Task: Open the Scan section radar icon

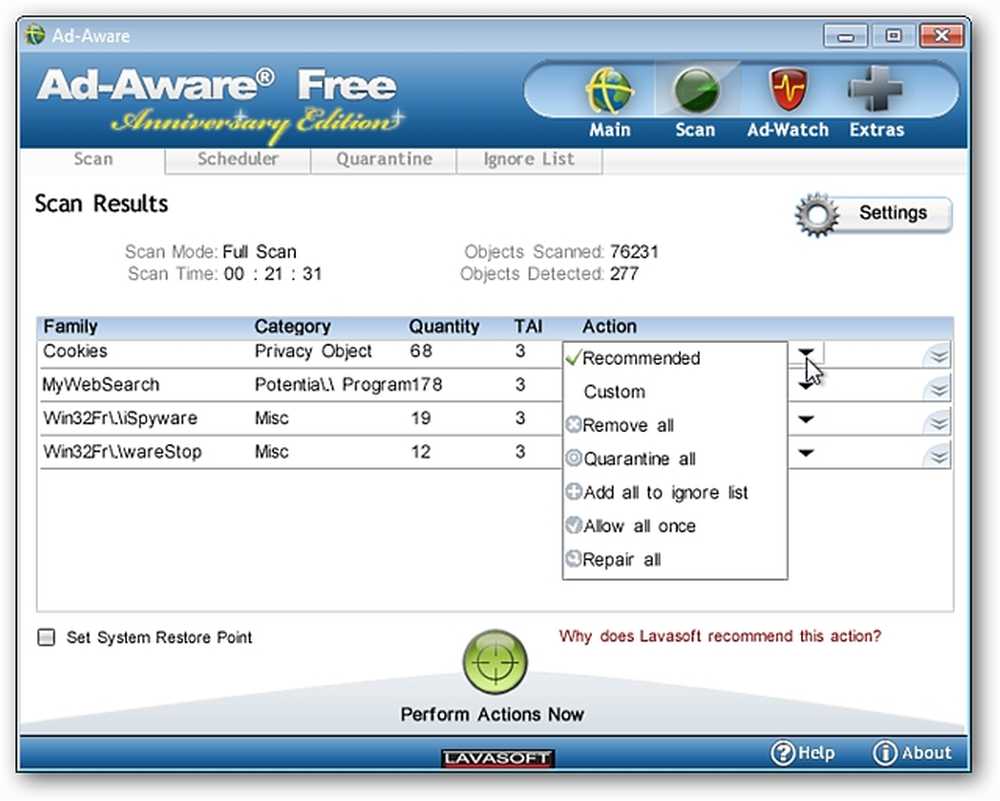Action: pyautogui.click(x=696, y=91)
